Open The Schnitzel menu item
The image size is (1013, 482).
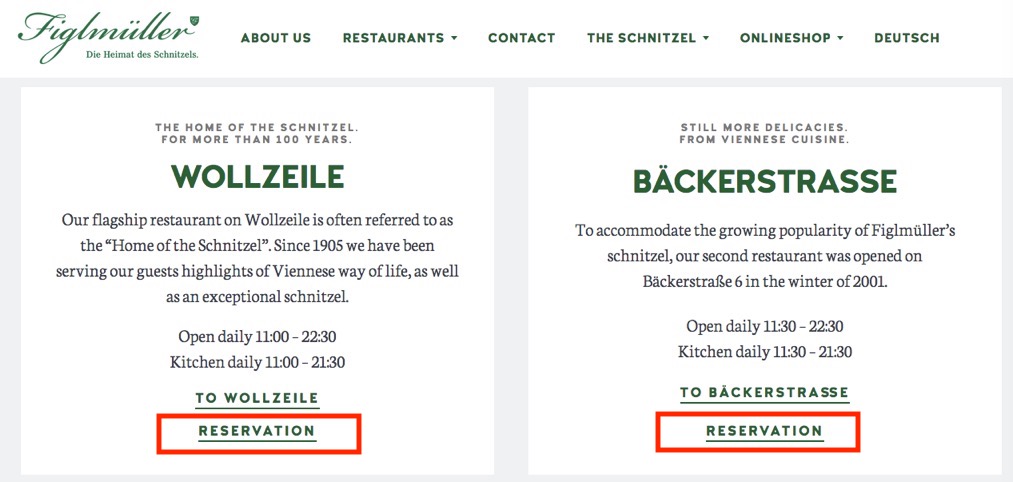(x=642, y=38)
